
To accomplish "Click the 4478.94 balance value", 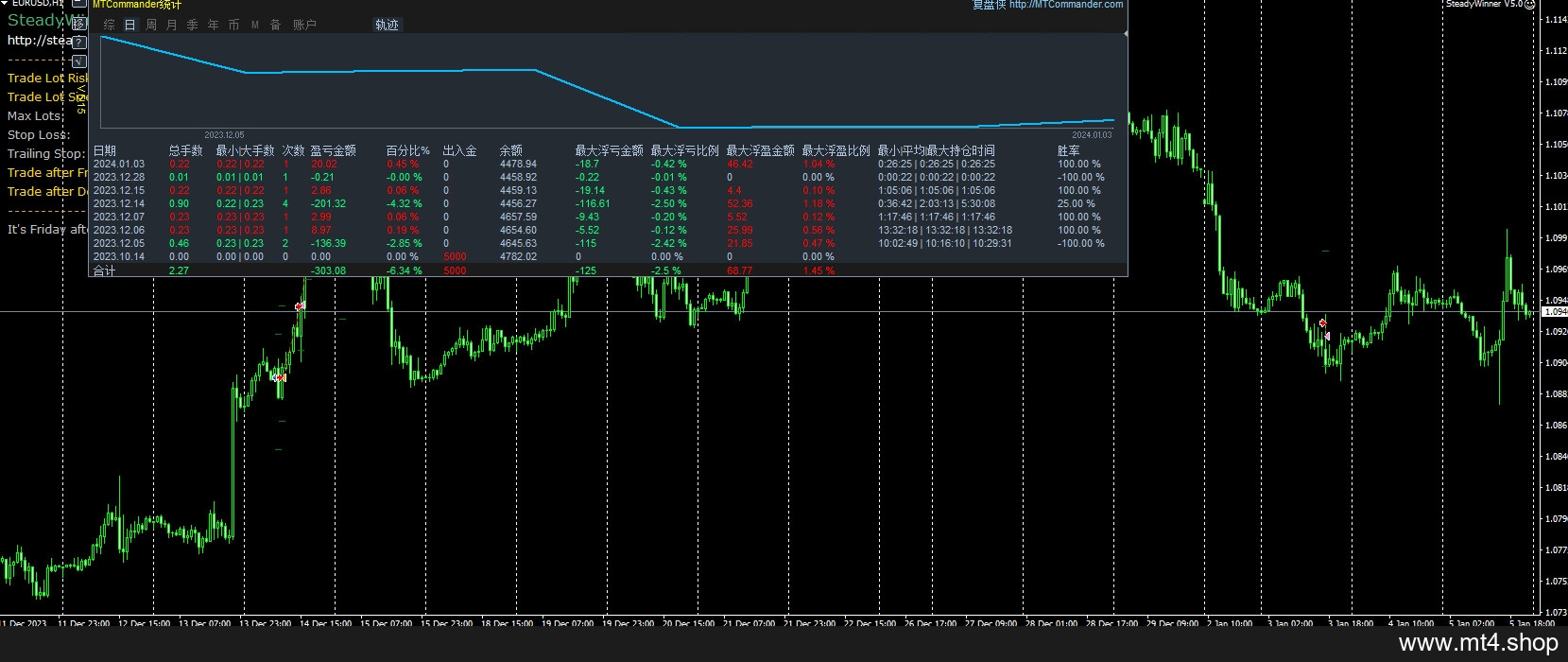I will (518, 164).
